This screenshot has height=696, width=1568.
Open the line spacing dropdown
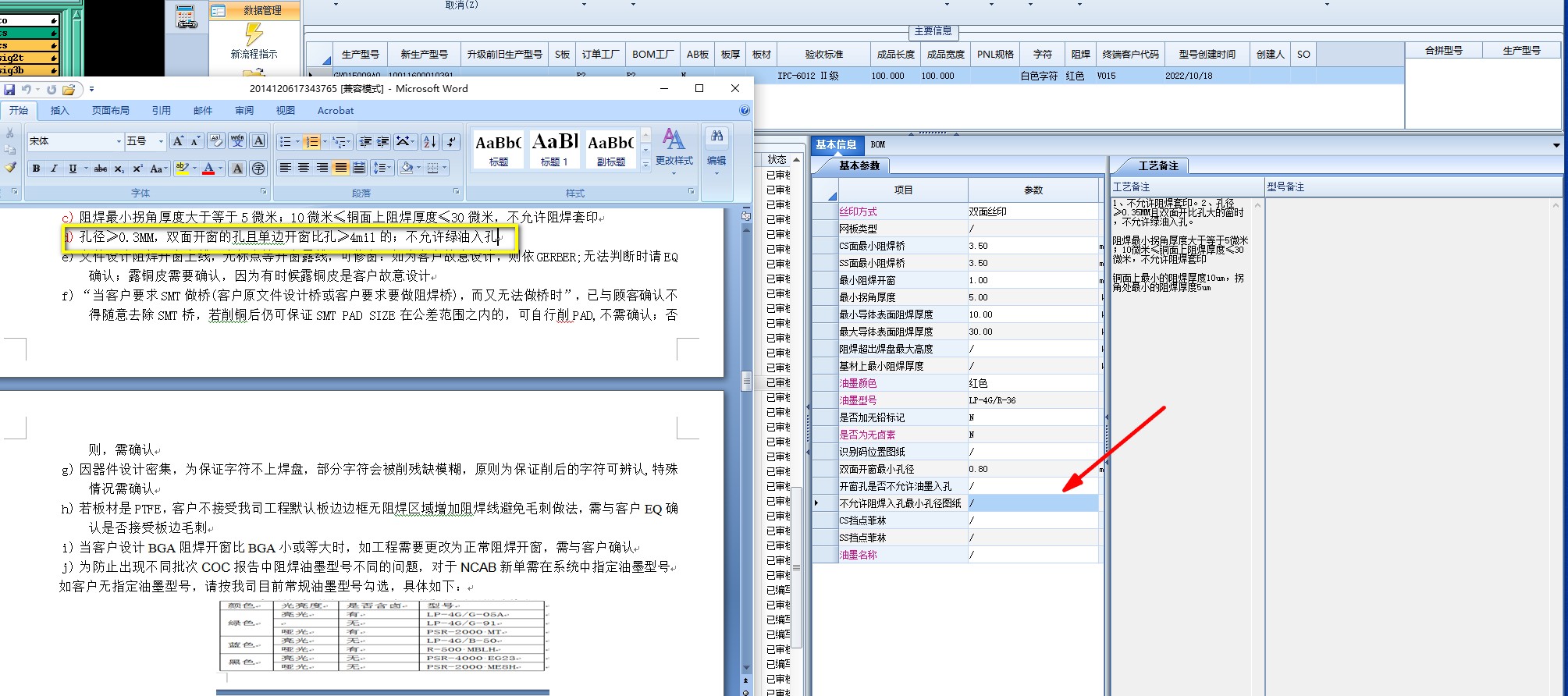pyautogui.click(x=382, y=168)
